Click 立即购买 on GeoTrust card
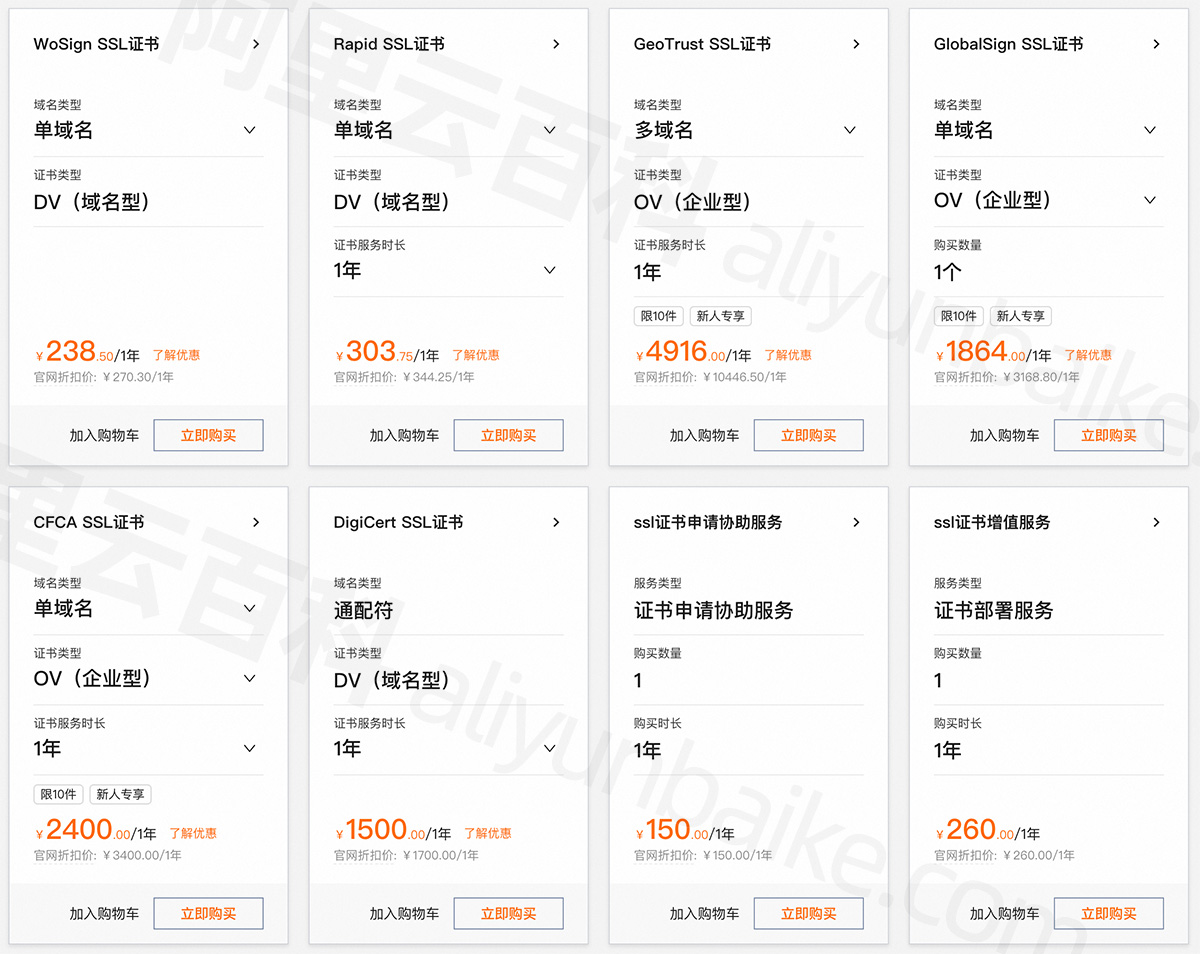Viewport: 1200px width, 954px height. point(808,435)
